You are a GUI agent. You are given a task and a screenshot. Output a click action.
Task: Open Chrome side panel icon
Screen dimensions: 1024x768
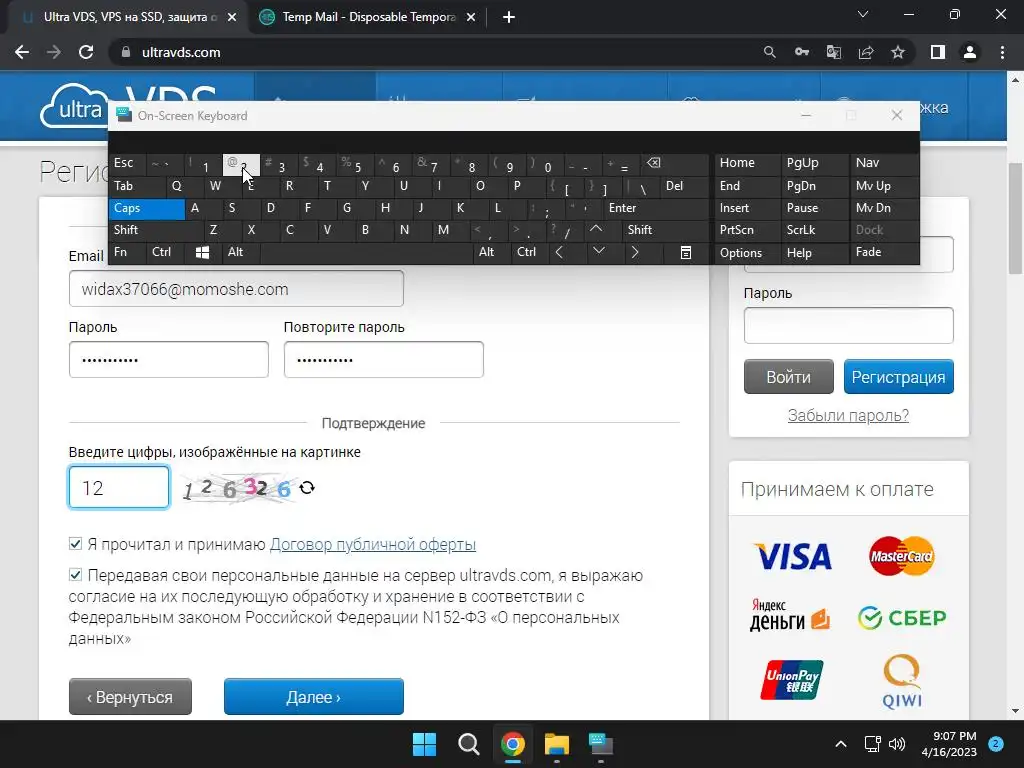pyautogui.click(x=938, y=52)
